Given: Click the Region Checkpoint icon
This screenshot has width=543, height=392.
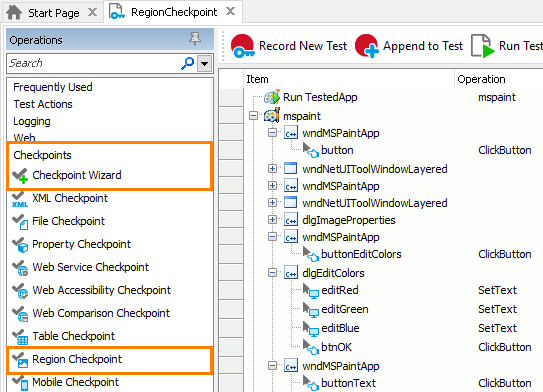Looking at the screenshot, I should point(20,359).
